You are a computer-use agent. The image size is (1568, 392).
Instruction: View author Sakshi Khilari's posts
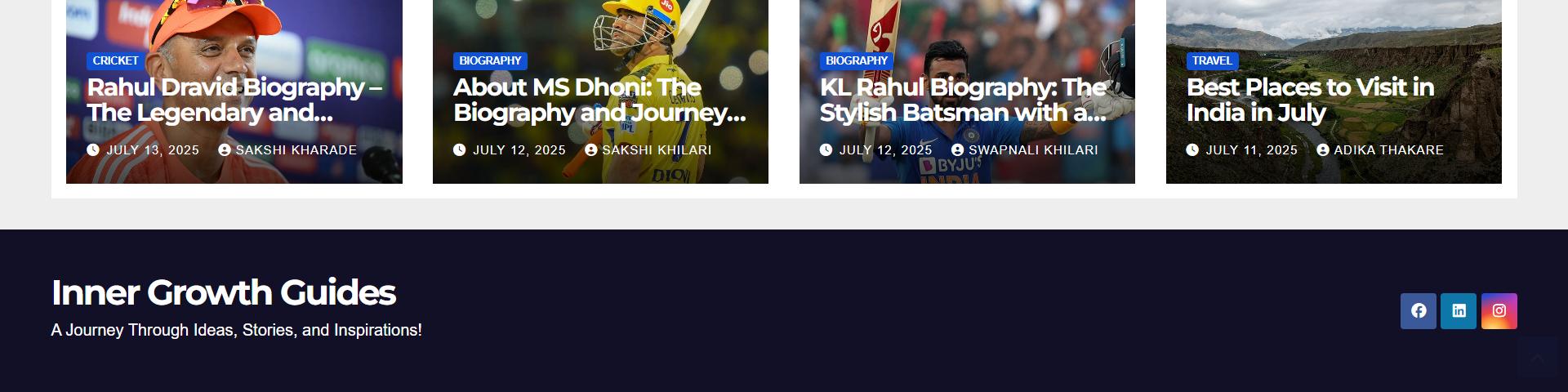[657, 150]
